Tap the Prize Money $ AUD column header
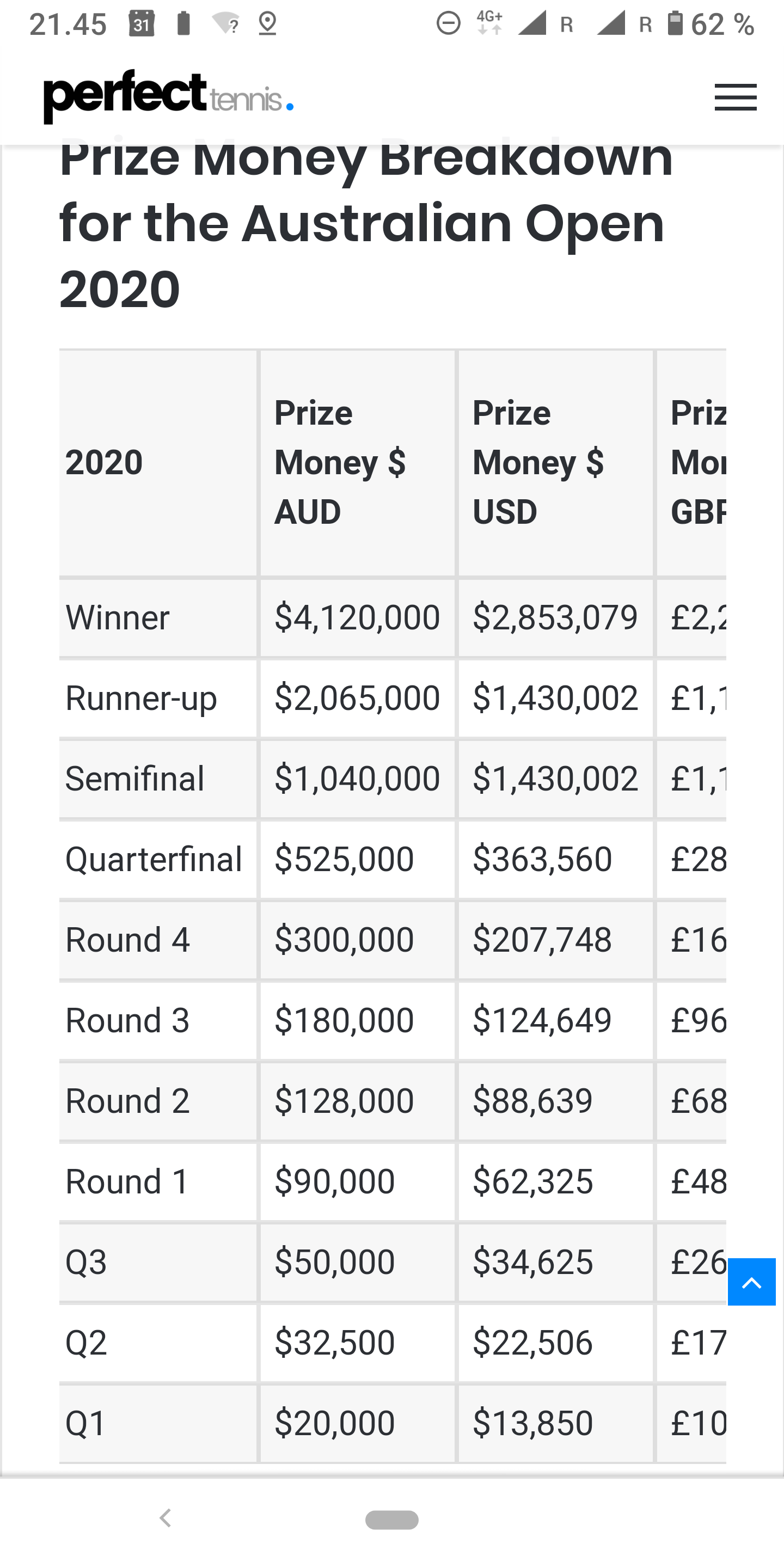This screenshot has width=784, height=1568. pyautogui.click(x=340, y=462)
